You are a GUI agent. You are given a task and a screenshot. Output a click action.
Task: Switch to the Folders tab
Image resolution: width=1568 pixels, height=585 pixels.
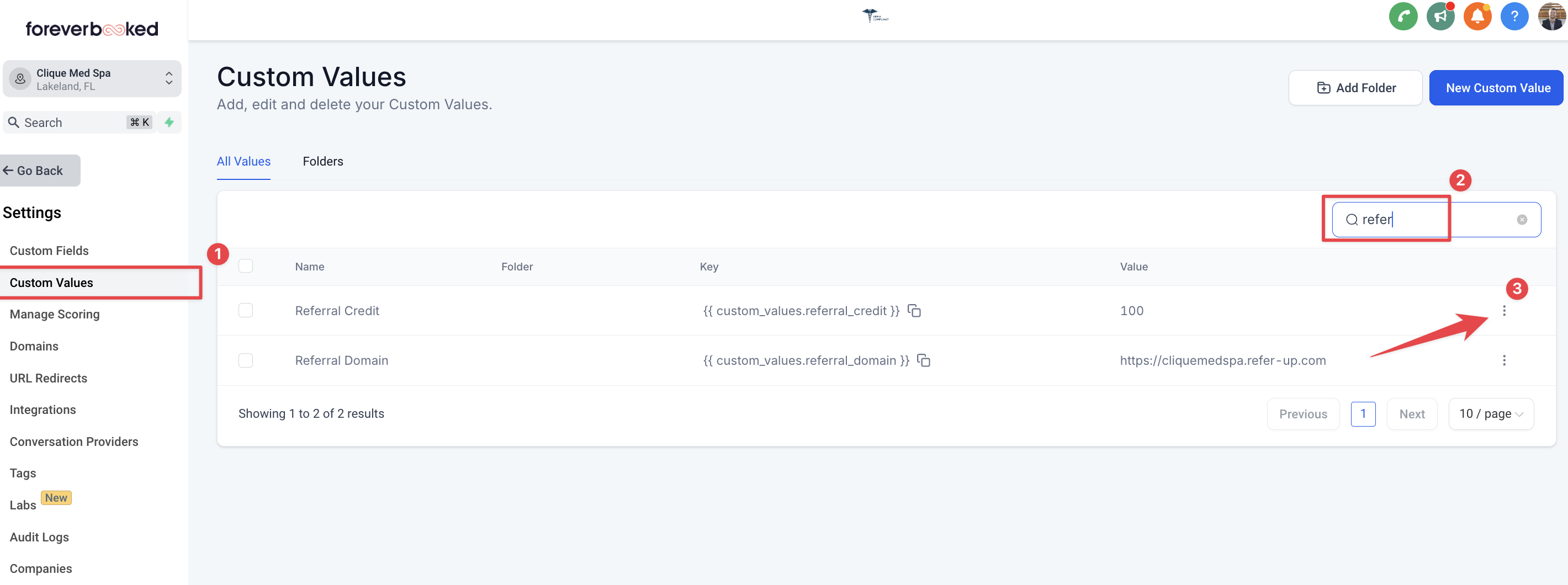point(322,161)
